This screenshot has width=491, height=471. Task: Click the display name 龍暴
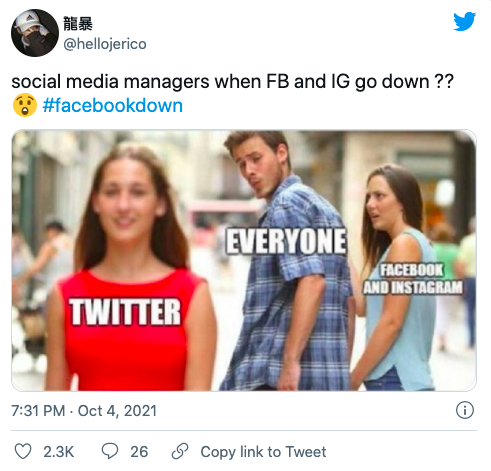[78, 24]
